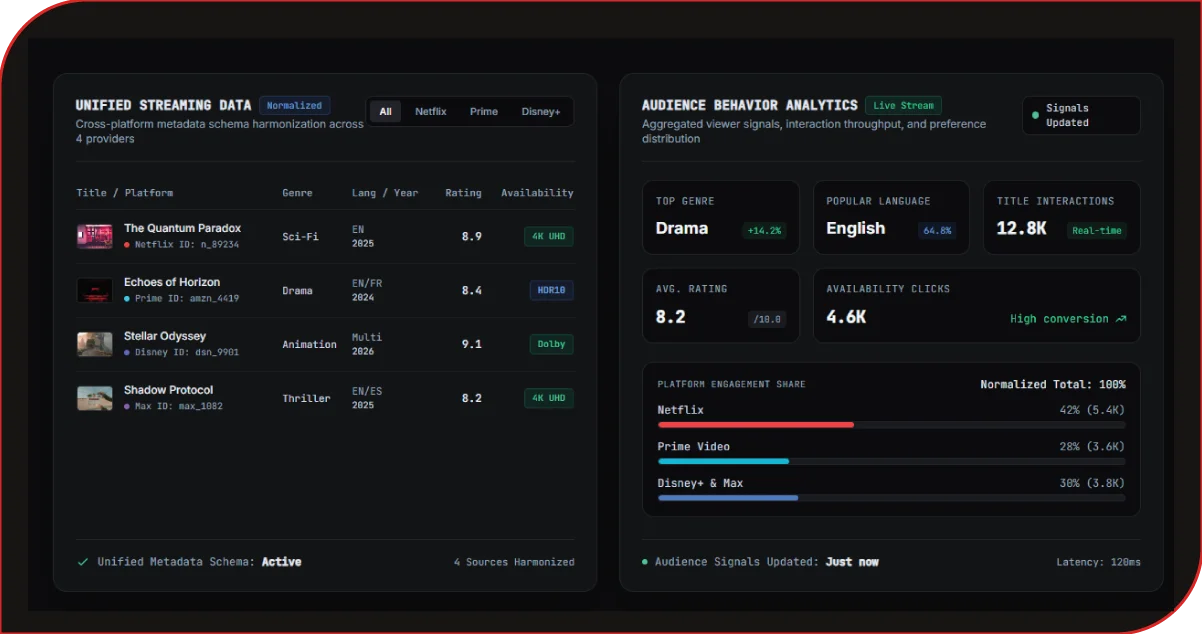Click the Popular Language English card
The width and height of the screenshot is (1202, 634).
pos(891,217)
